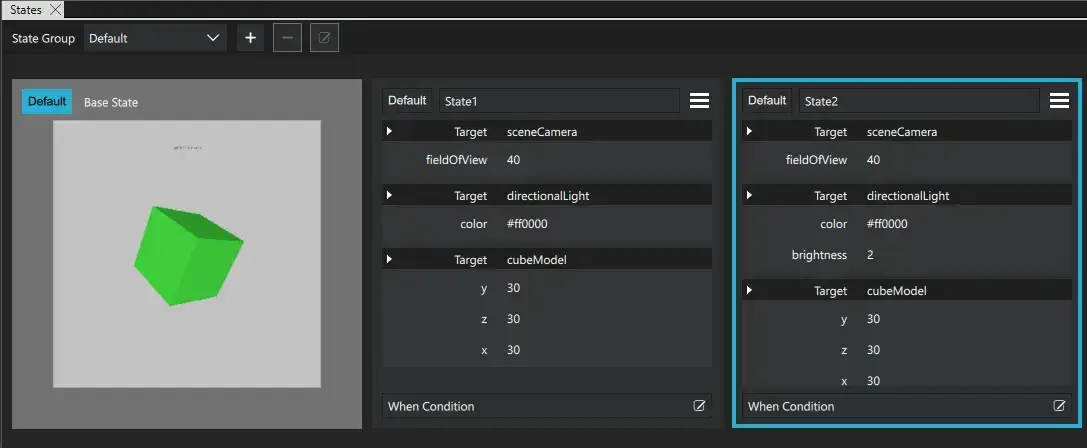This screenshot has width=1087, height=448.
Task: Click the edit state group pencil icon
Action: [x=324, y=39]
